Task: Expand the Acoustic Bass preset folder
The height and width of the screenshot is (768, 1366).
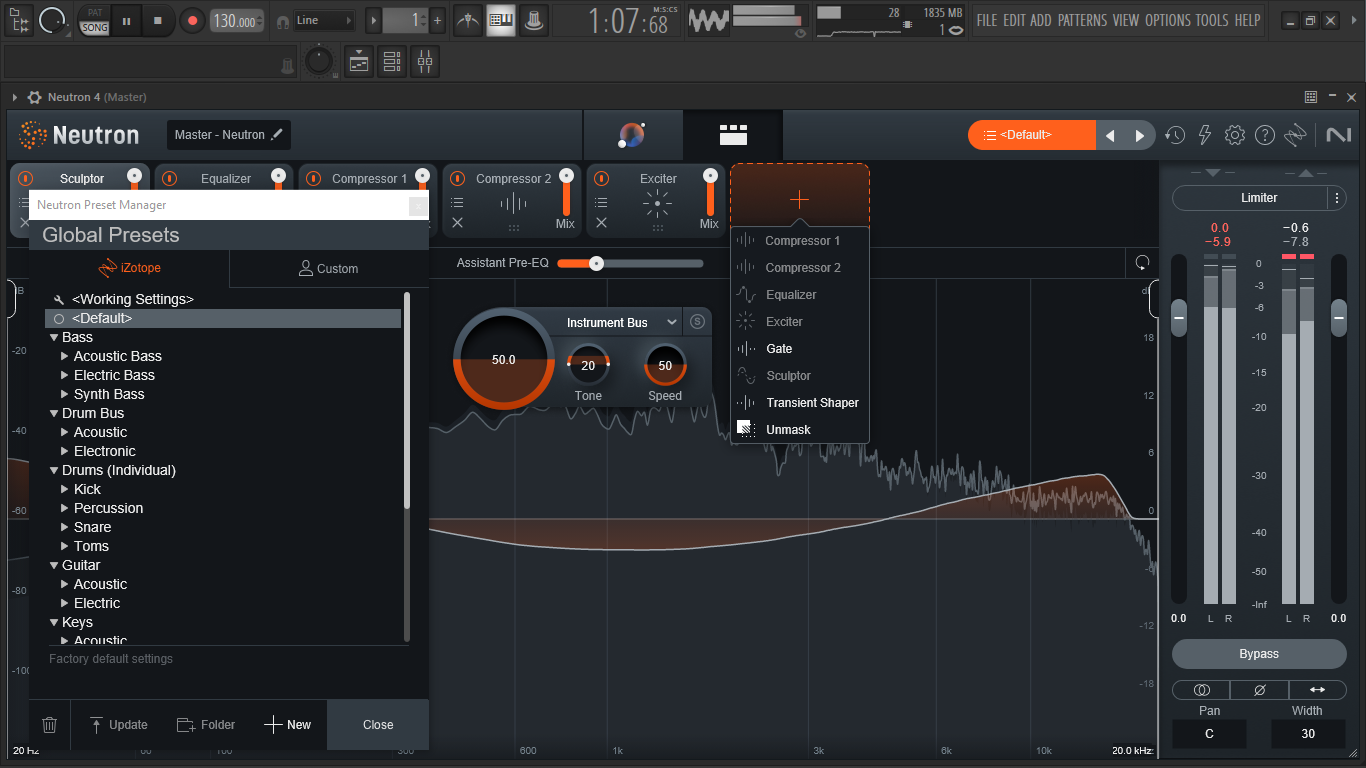Action: 65,356
